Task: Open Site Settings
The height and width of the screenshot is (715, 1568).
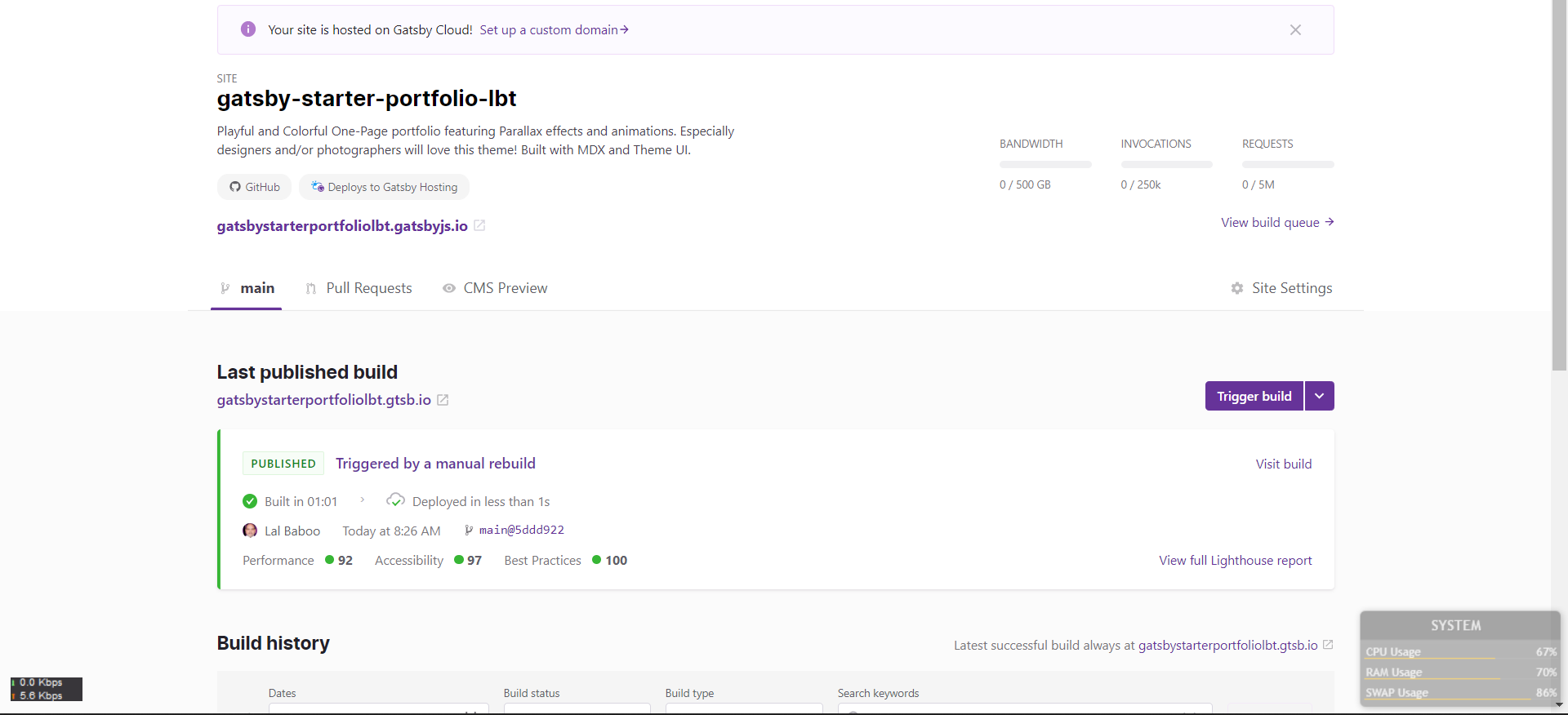Action: coord(1281,288)
